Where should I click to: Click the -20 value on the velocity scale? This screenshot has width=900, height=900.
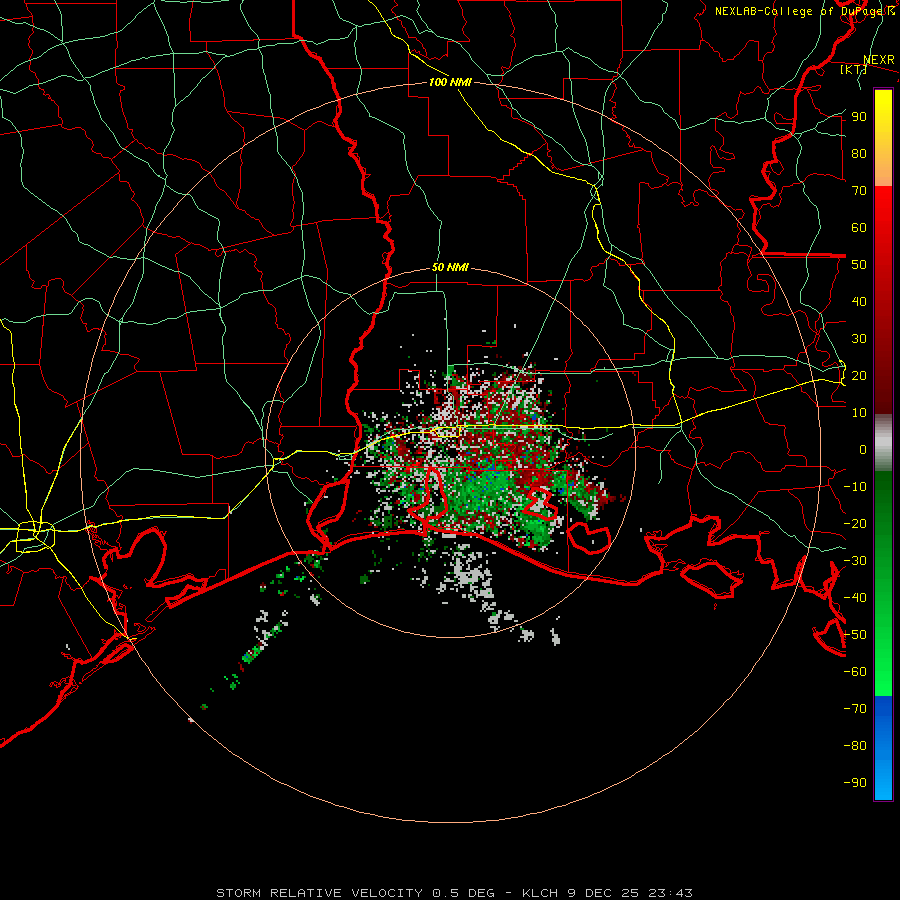click(855, 524)
